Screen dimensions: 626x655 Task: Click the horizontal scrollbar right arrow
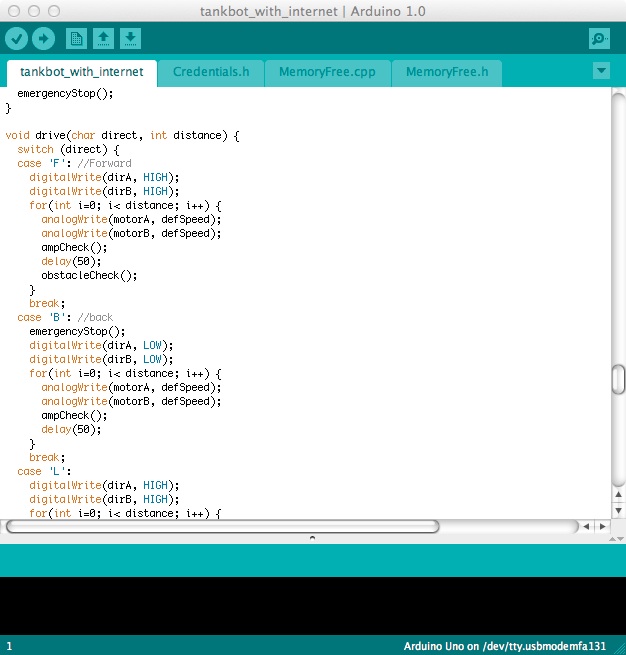(x=602, y=526)
